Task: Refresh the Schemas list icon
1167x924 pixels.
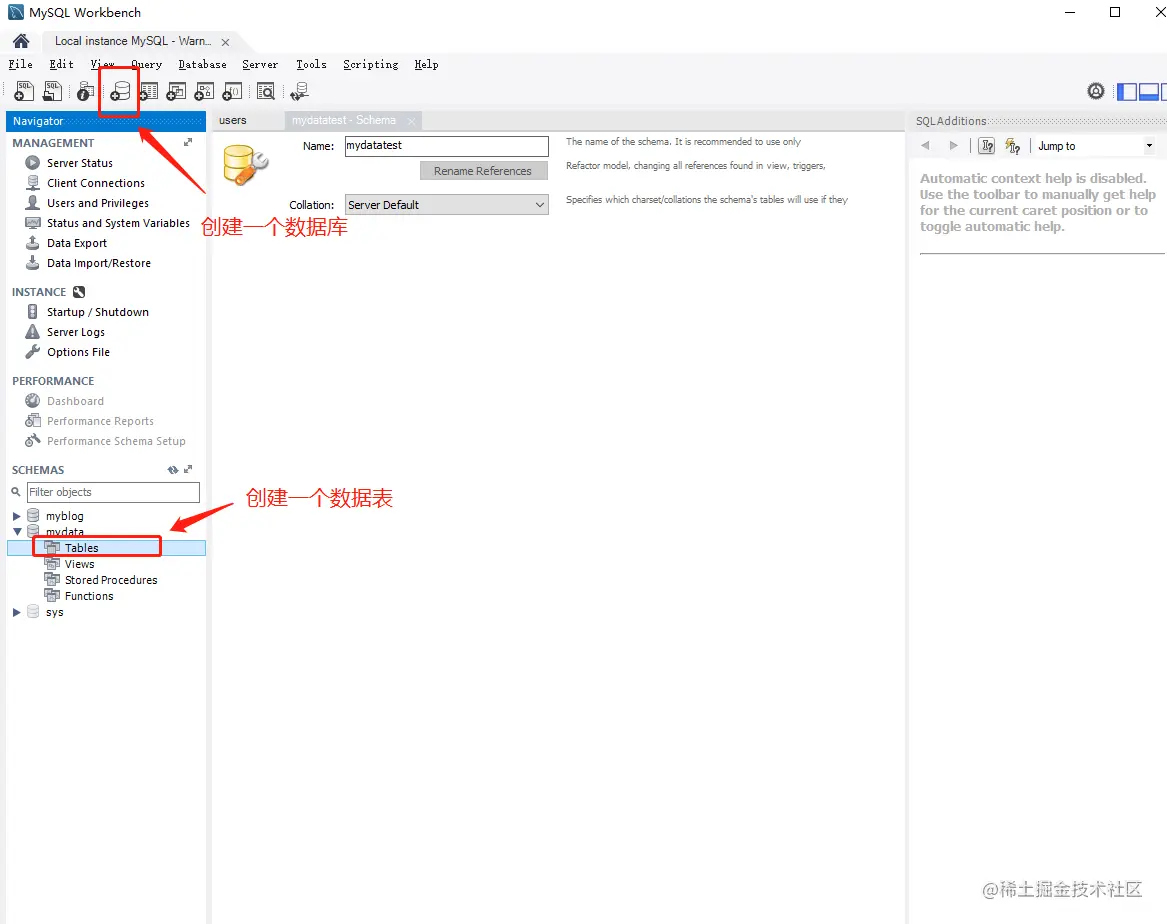Action: [173, 469]
